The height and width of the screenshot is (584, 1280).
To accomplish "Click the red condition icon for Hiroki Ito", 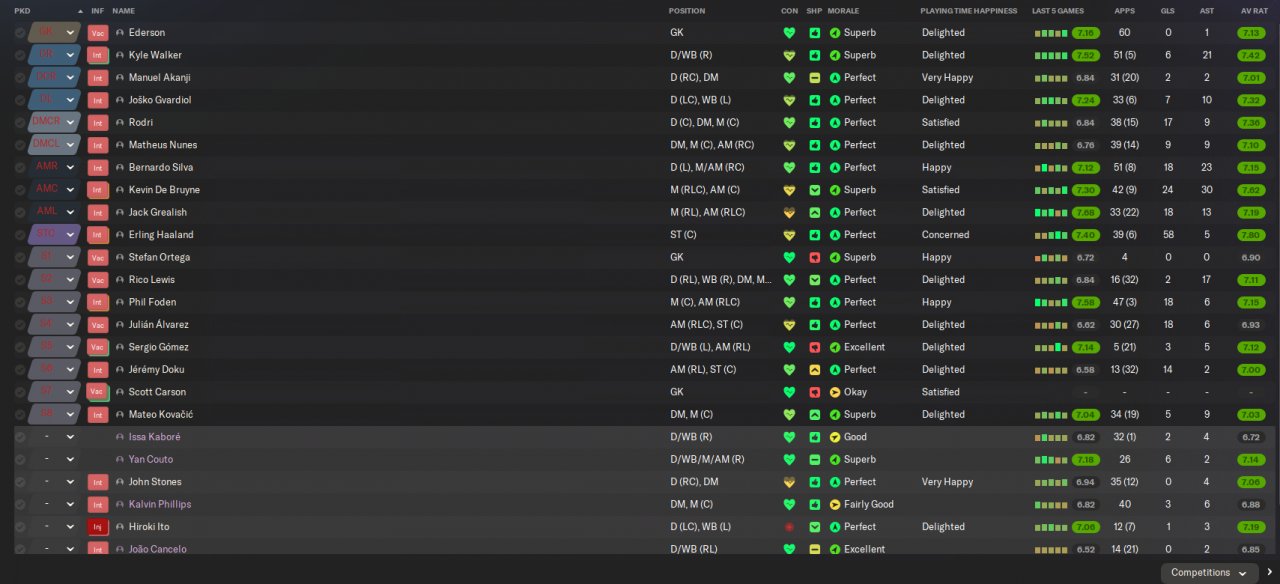I will [x=789, y=527].
